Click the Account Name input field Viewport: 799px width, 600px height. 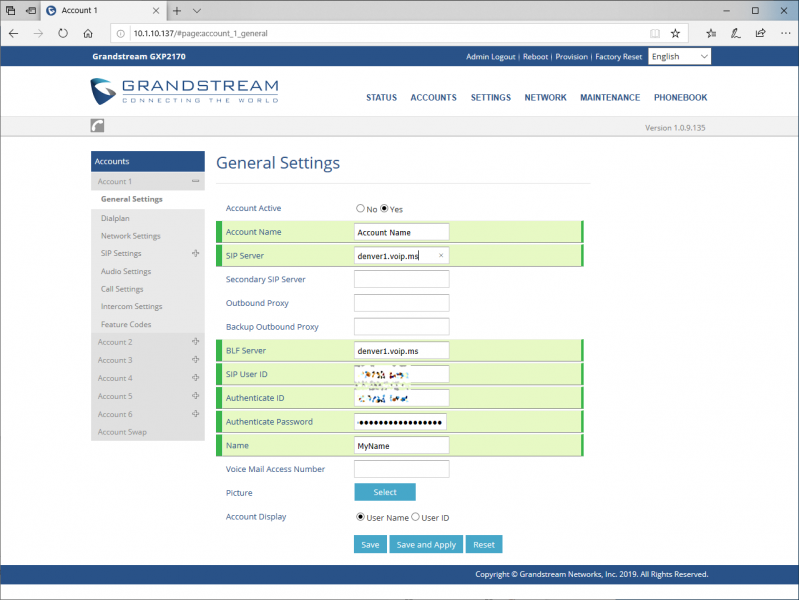(x=402, y=232)
